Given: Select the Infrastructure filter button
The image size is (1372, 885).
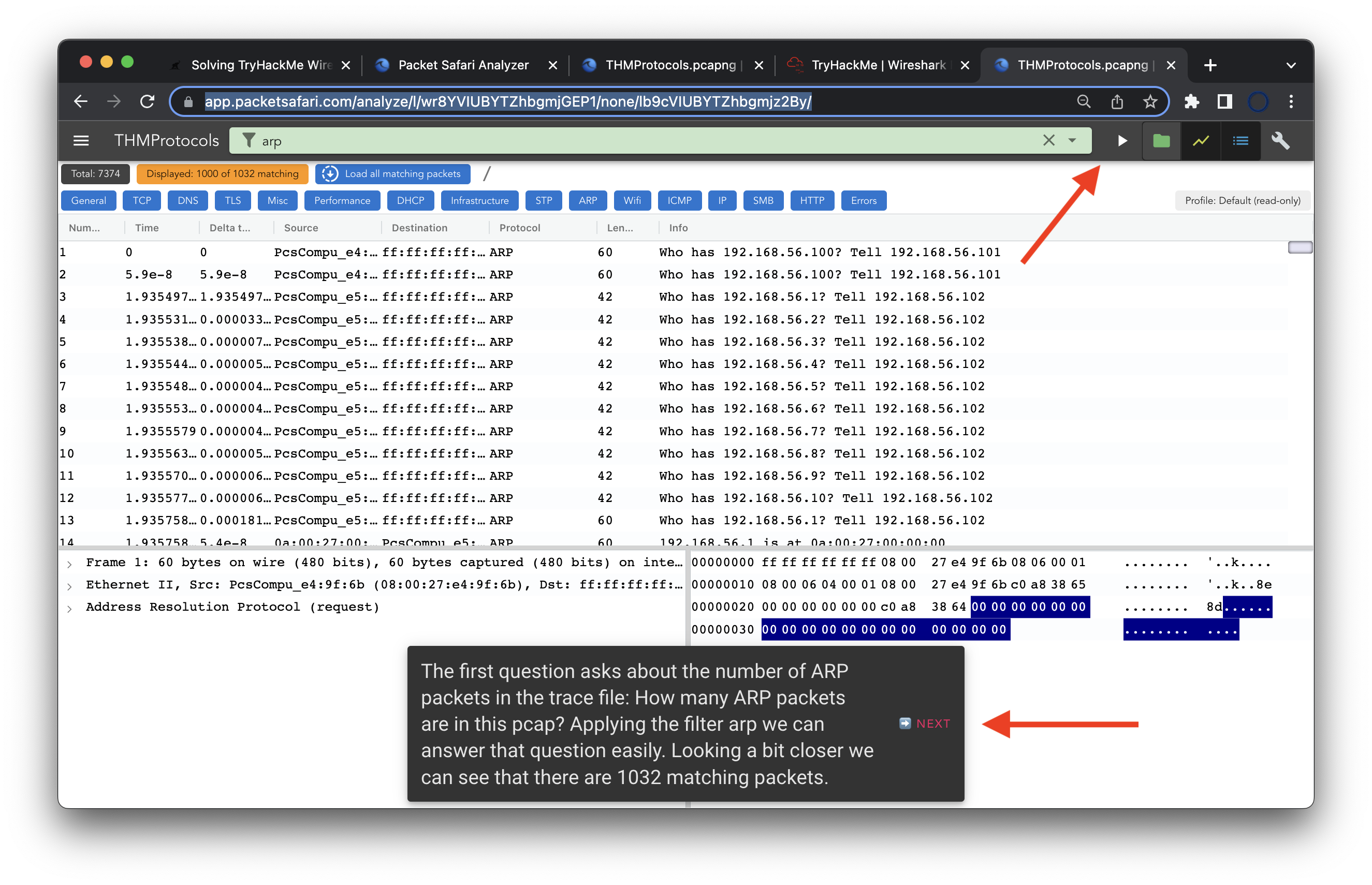Looking at the screenshot, I should click(479, 201).
